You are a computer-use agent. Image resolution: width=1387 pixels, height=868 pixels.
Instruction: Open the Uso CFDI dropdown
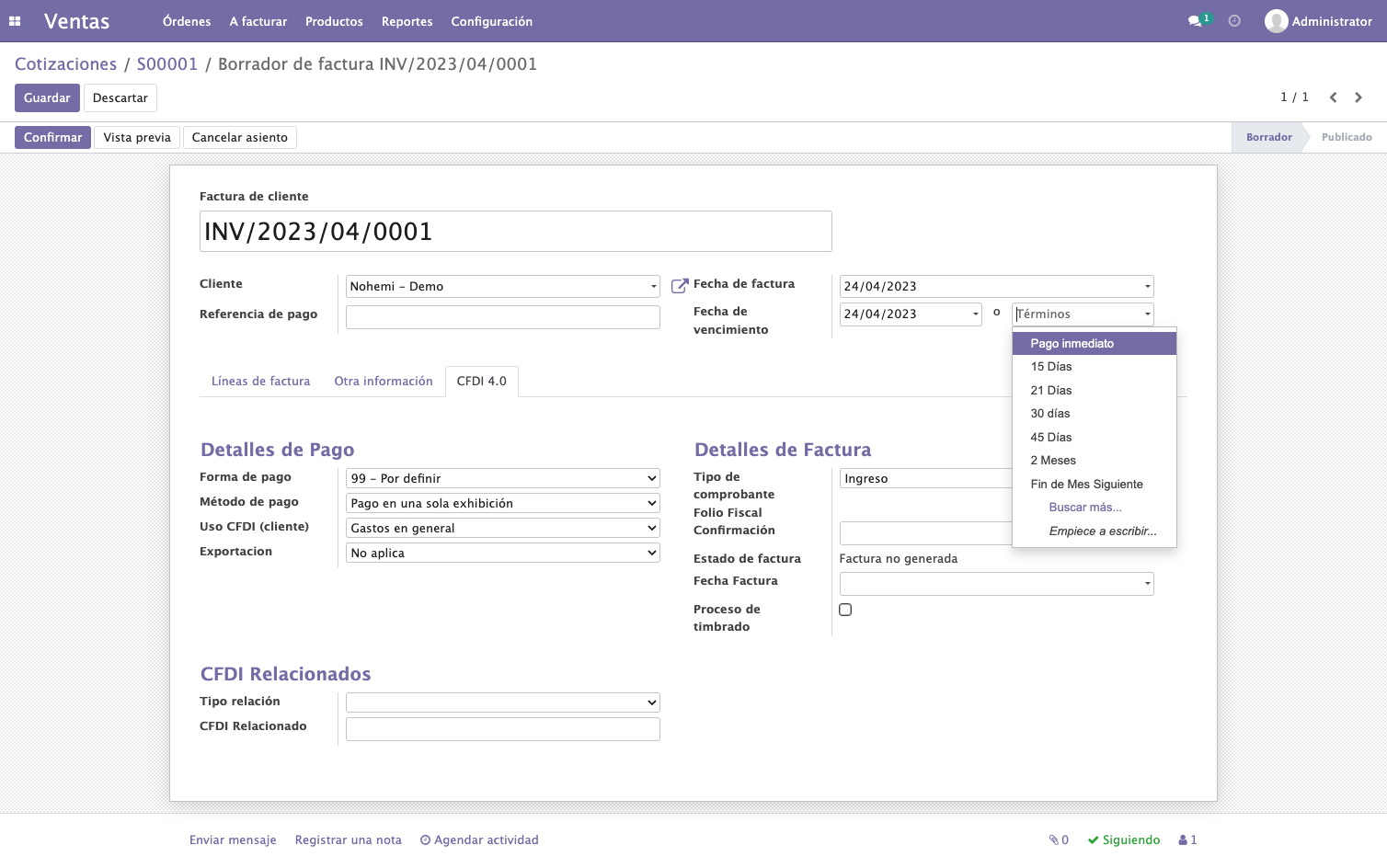point(503,528)
